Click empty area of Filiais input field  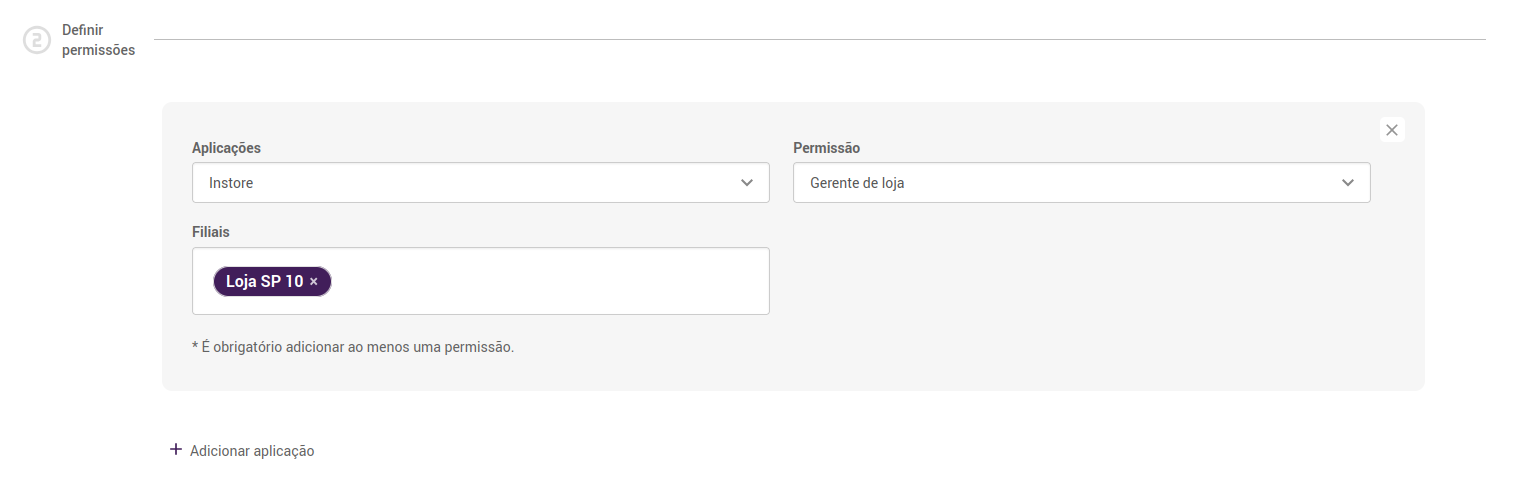coord(550,282)
